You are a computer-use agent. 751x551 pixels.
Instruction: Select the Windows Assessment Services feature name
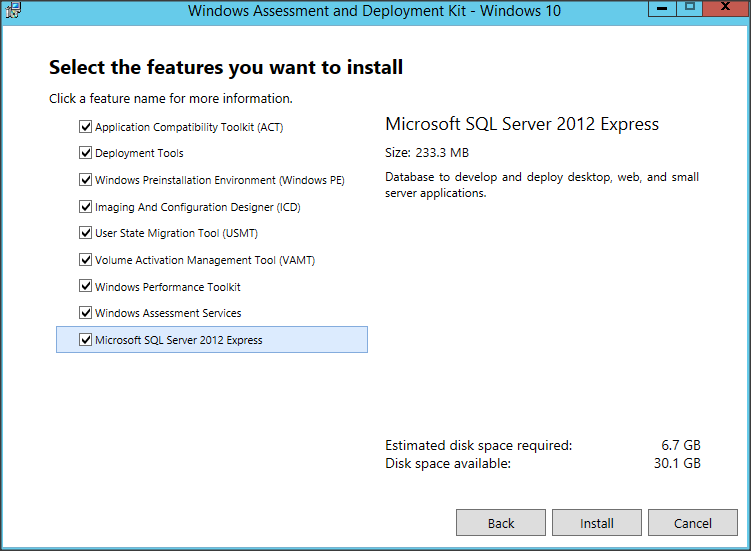(168, 313)
